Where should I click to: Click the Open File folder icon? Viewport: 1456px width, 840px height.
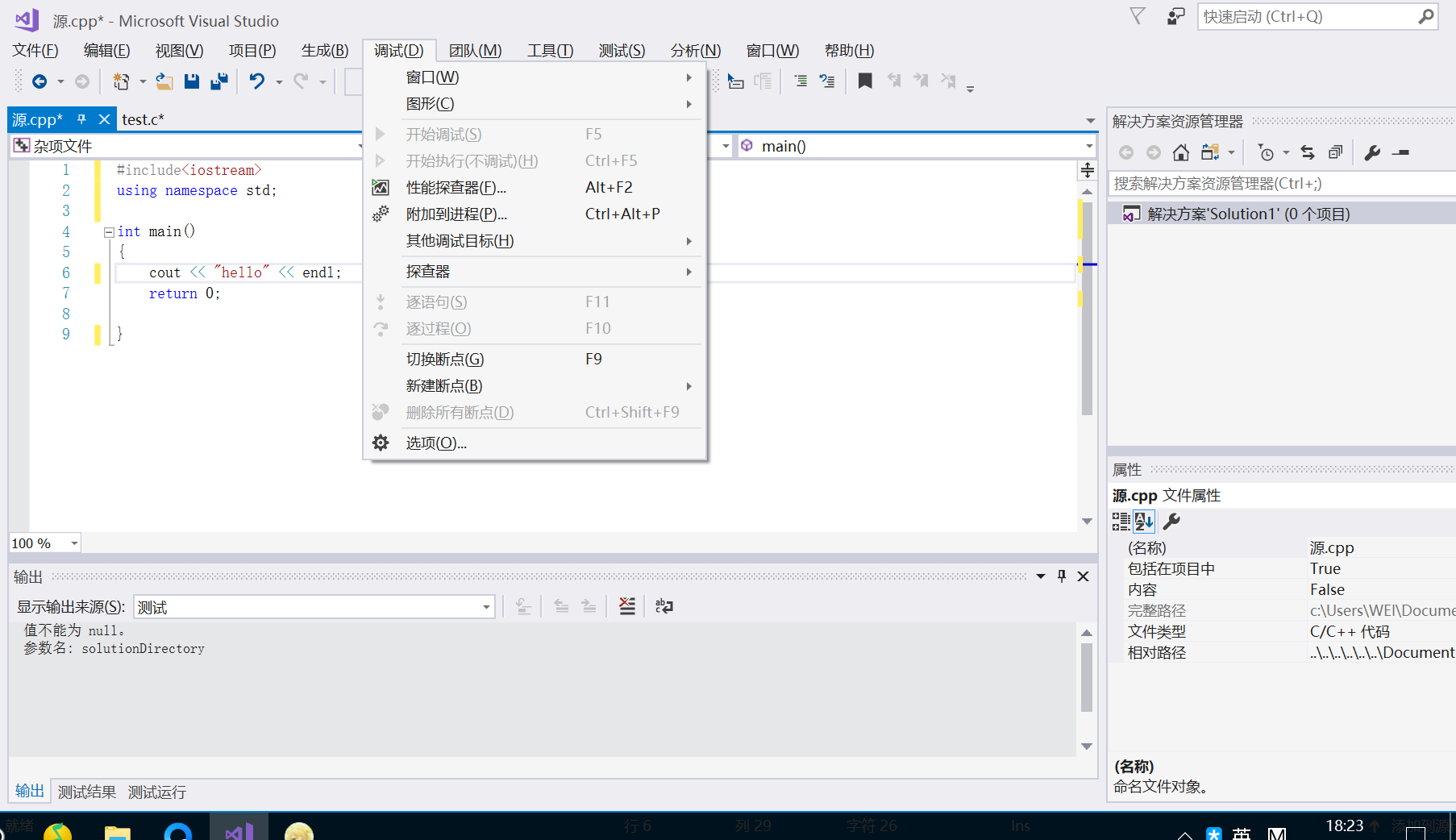(x=164, y=81)
